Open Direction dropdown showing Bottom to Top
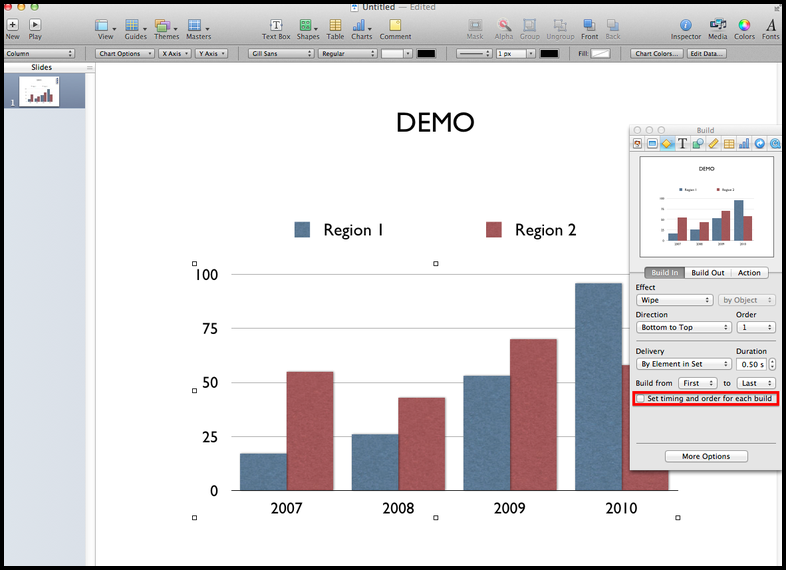Screen dimensions: 786x570 coord(683,327)
